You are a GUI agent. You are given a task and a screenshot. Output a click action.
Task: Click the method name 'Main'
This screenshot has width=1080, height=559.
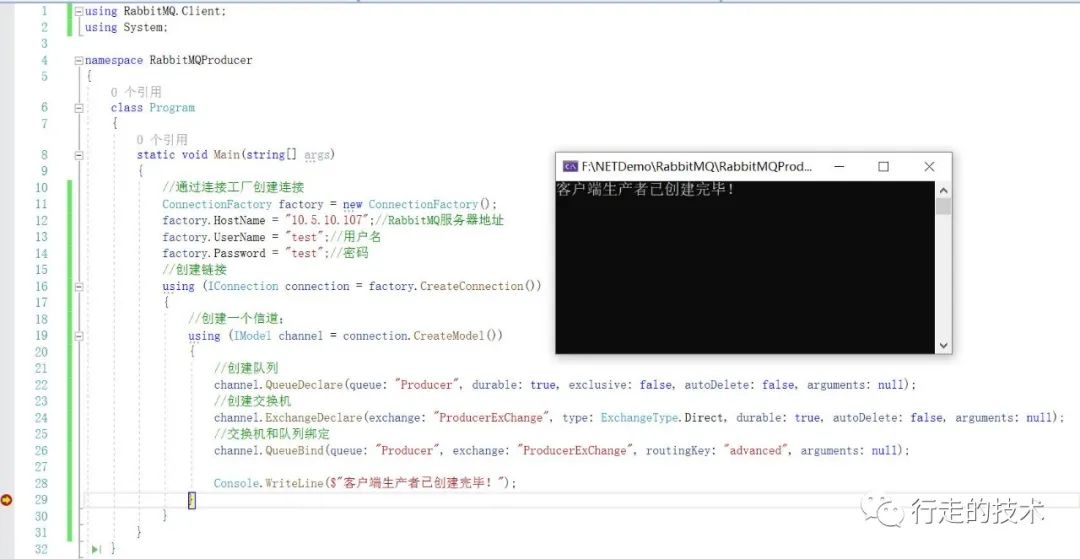click(x=227, y=154)
